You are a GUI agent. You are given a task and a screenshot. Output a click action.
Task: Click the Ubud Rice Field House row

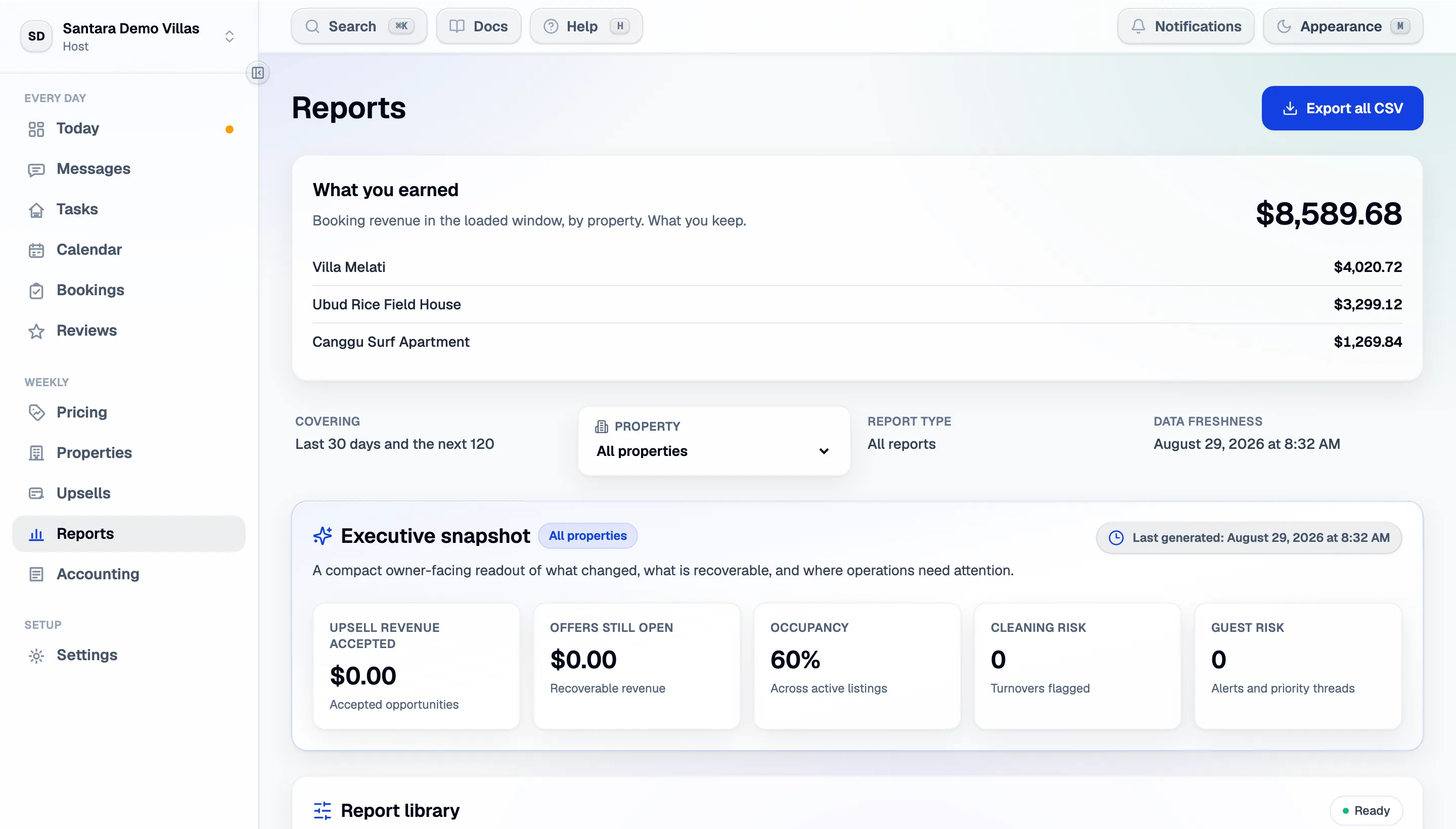tap(857, 305)
